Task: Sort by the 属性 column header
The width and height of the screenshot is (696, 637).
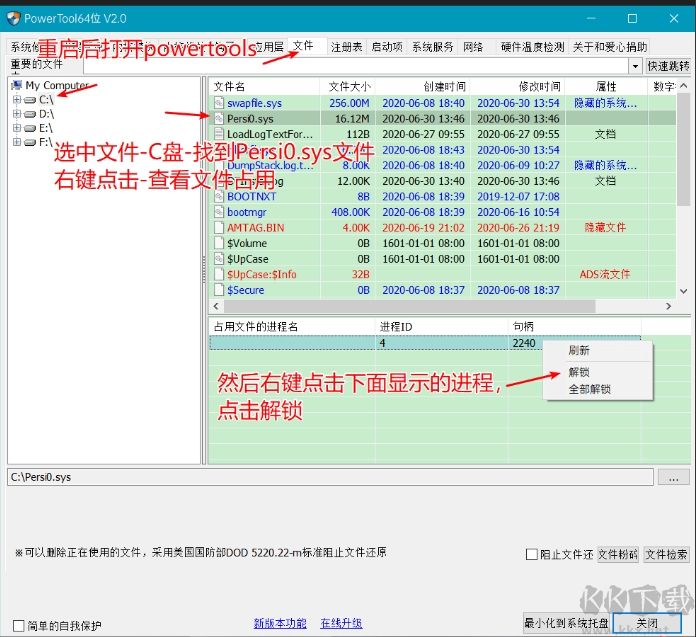Action: click(605, 86)
